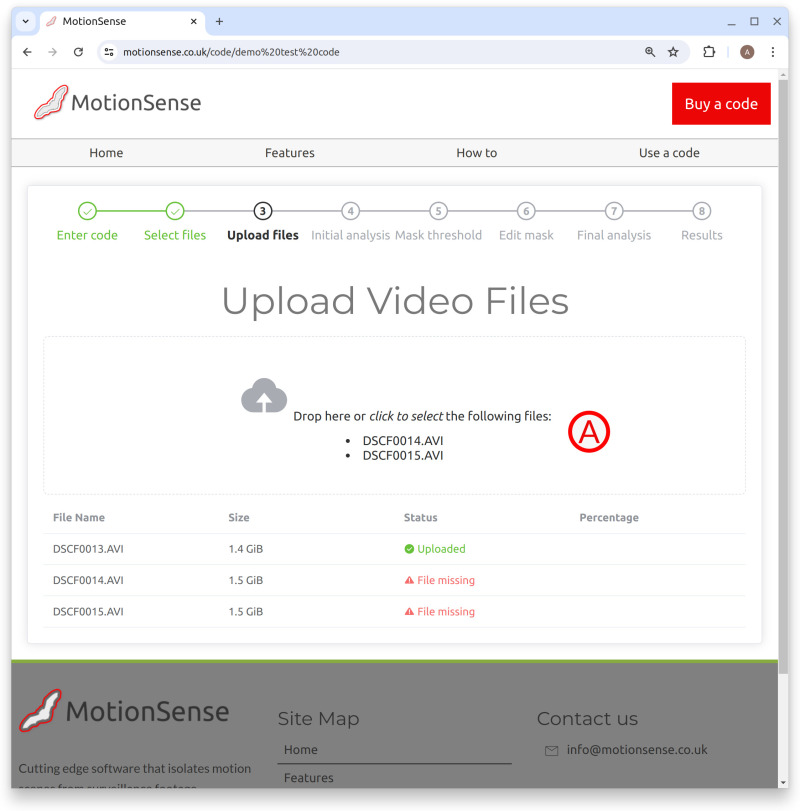Click File missing status for DSCF0014.AVI

coord(446,580)
